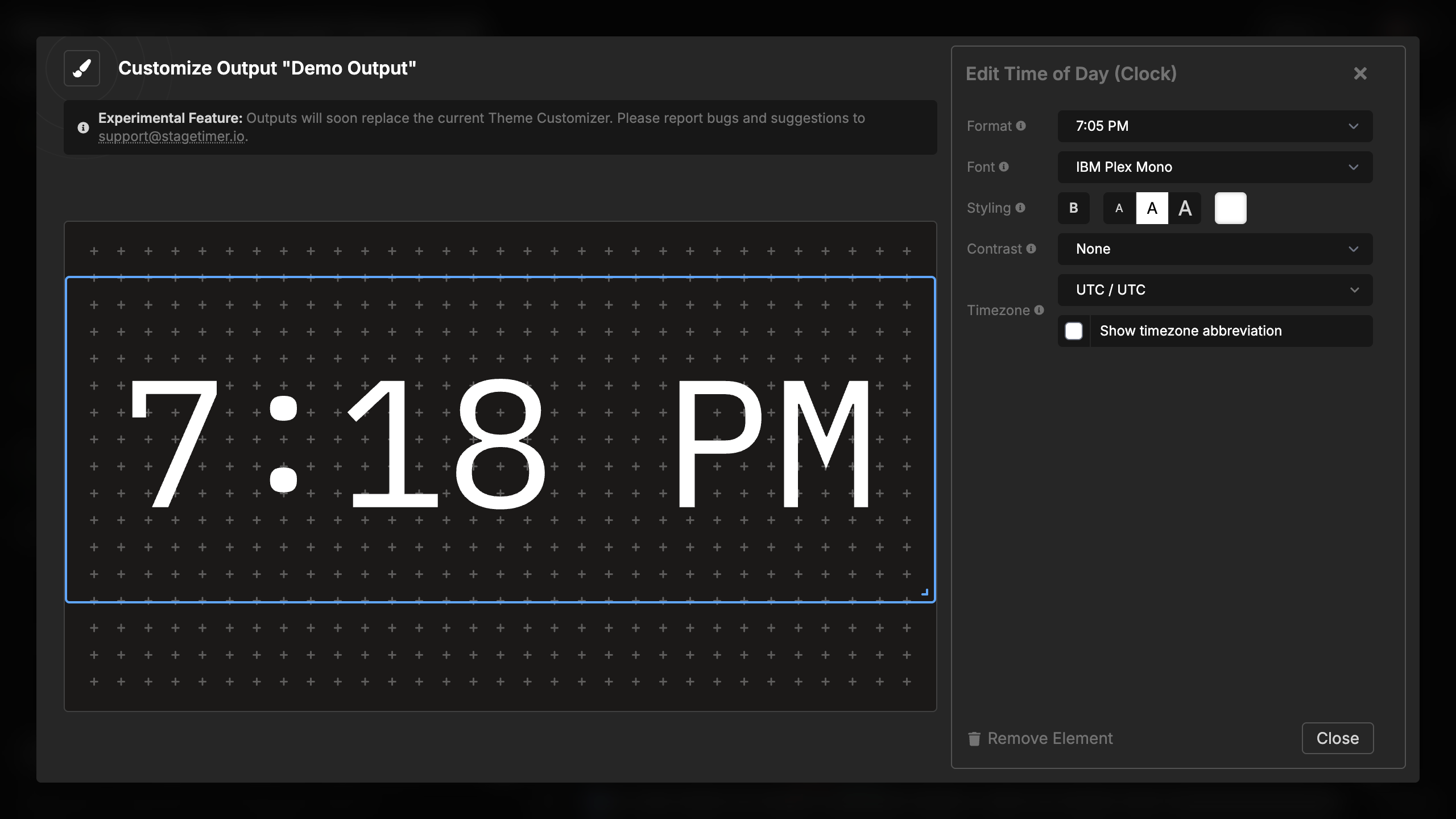Dismiss the Edit Time of Day panel

point(1360,73)
